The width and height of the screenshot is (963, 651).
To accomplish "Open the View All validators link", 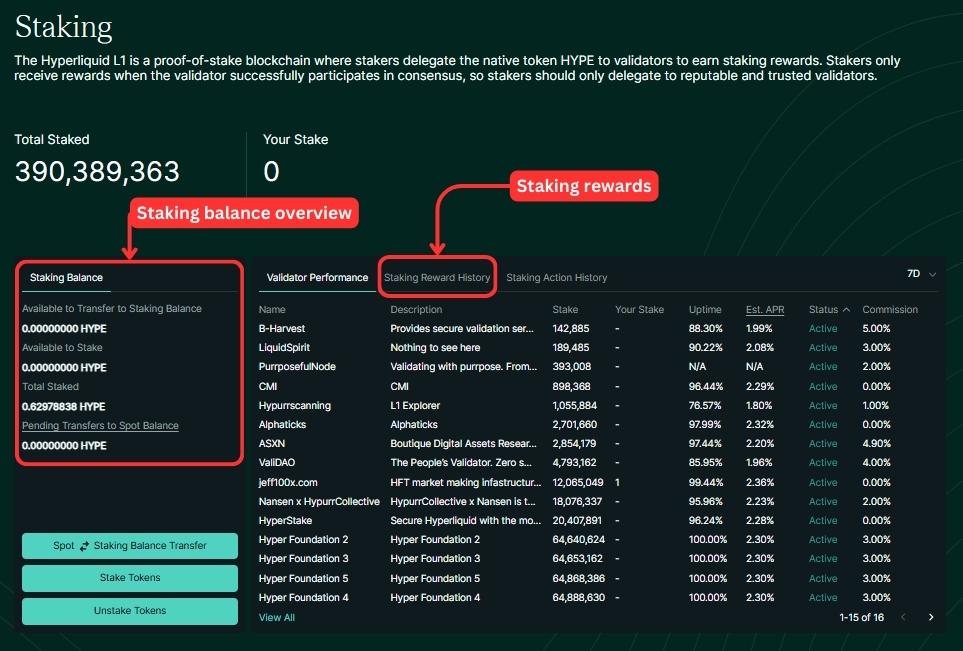I will coord(276,617).
